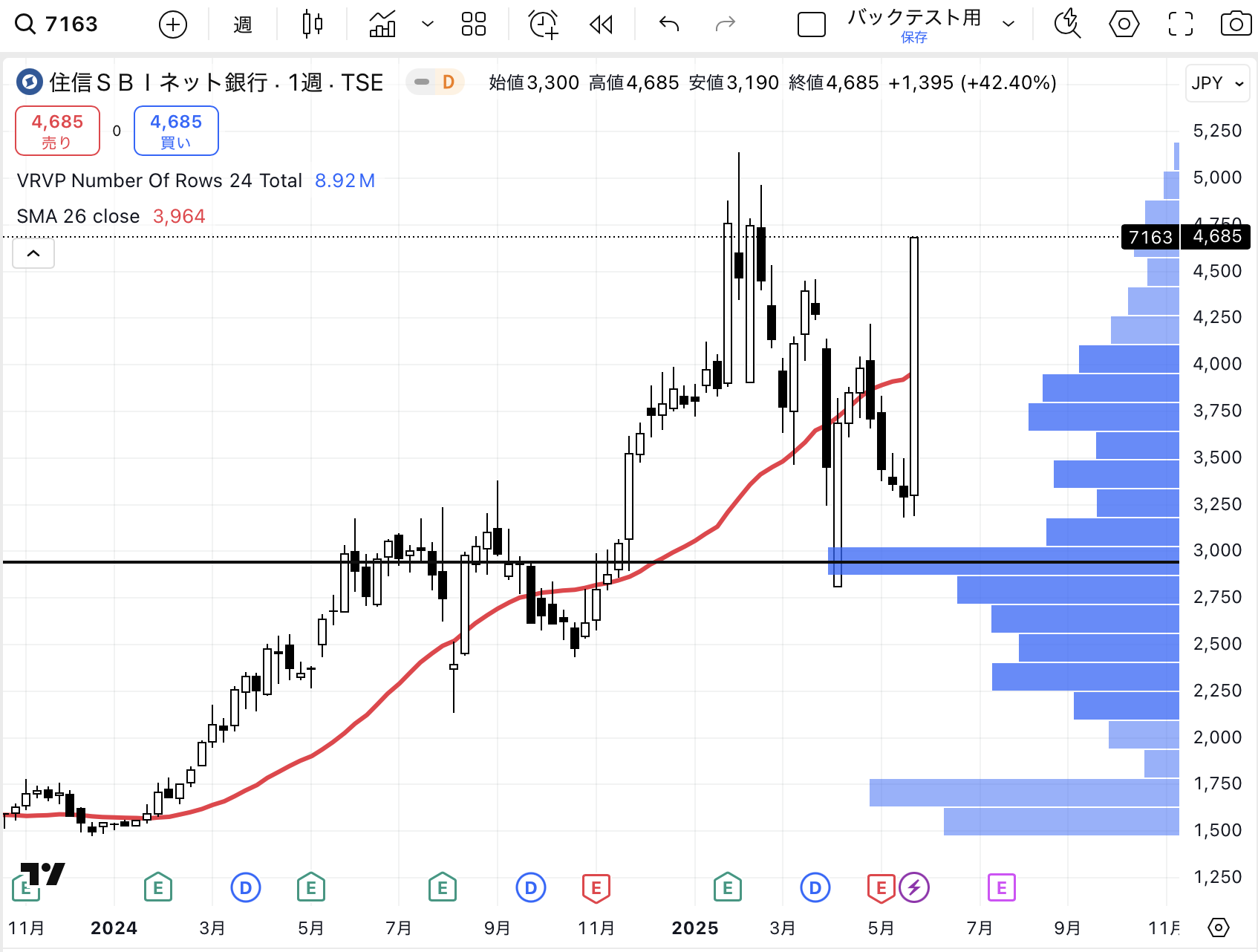
Task: Click the 4,685 last price axis label
Action: coord(1216,237)
